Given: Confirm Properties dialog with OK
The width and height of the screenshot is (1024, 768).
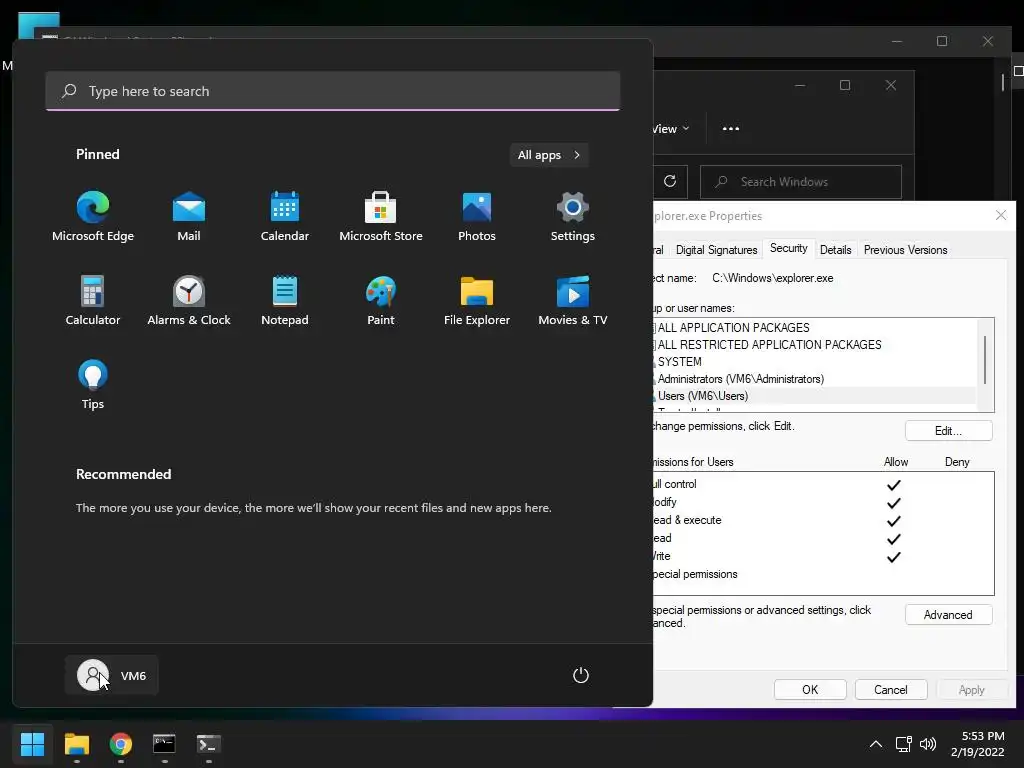Looking at the screenshot, I should tap(810, 690).
